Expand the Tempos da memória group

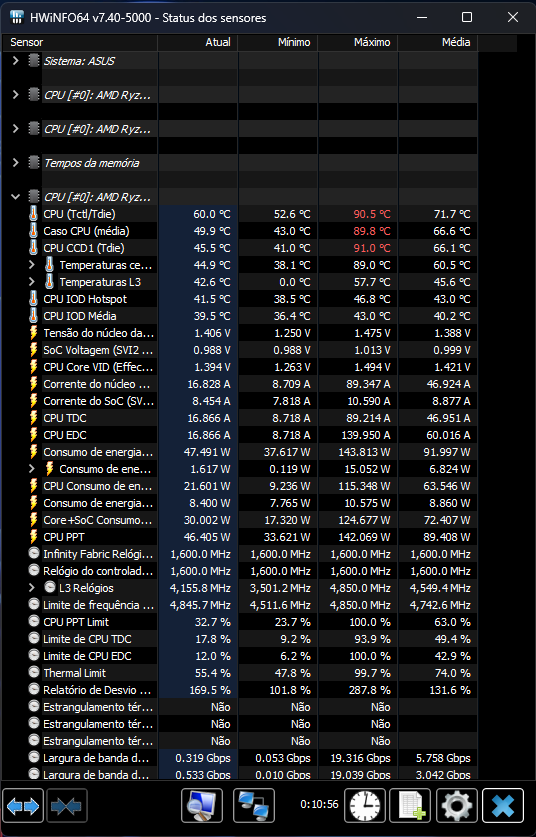point(15,163)
